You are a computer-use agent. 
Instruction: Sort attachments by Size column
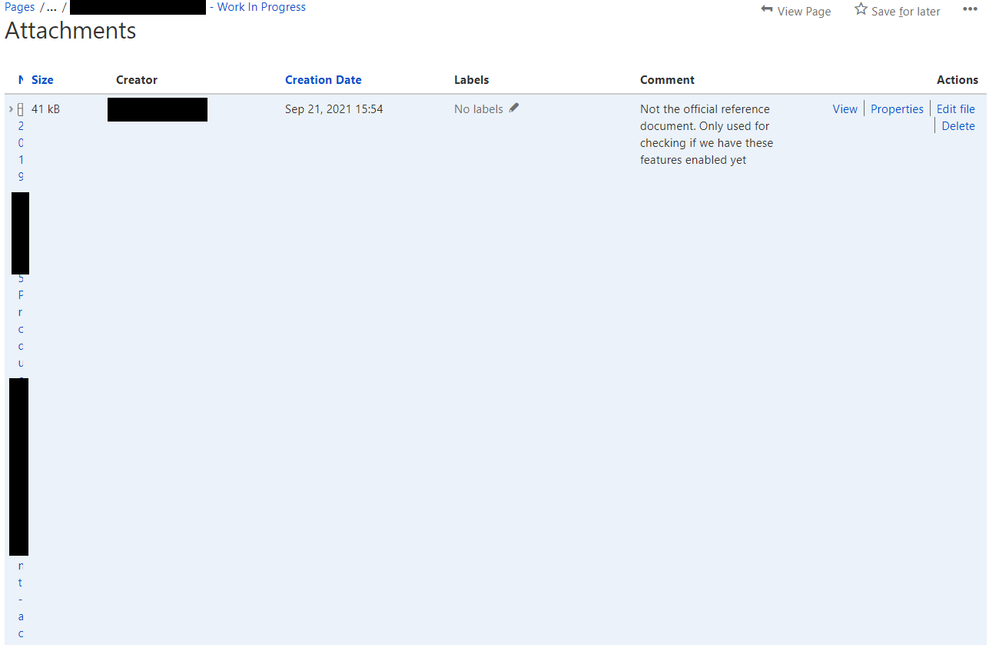point(42,80)
